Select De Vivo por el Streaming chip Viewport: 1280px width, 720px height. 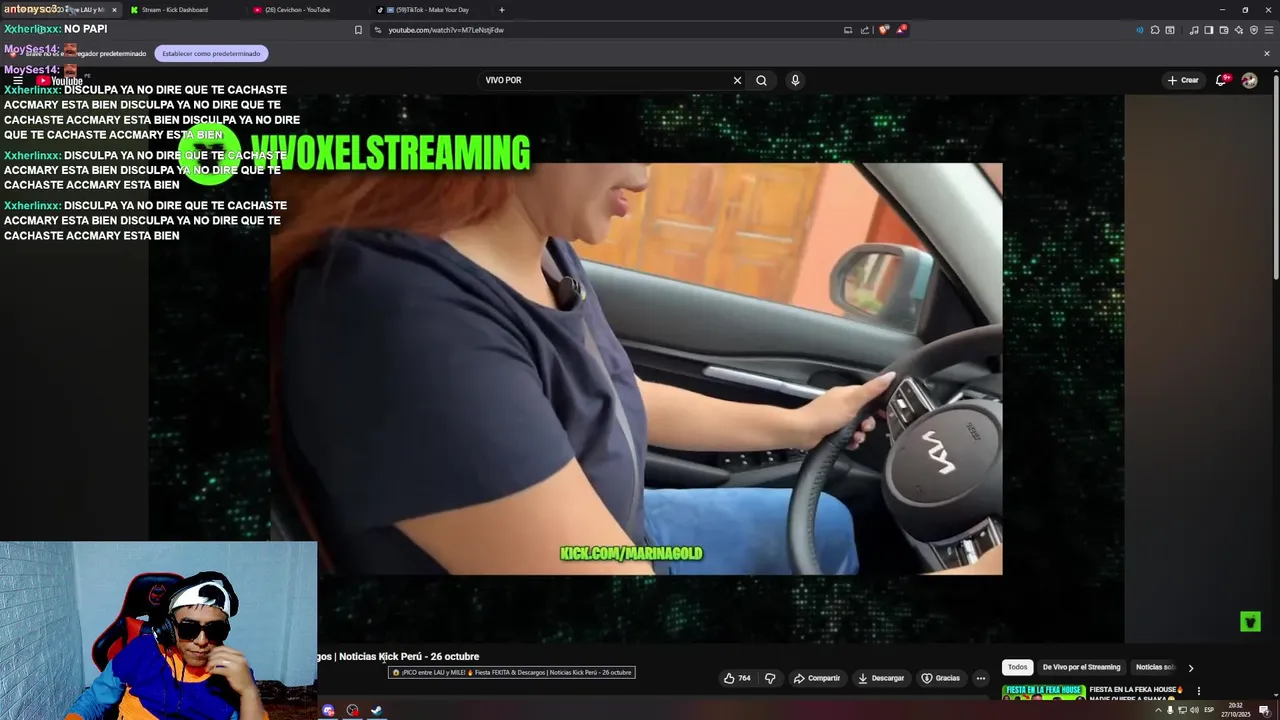(x=1081, y=667)
